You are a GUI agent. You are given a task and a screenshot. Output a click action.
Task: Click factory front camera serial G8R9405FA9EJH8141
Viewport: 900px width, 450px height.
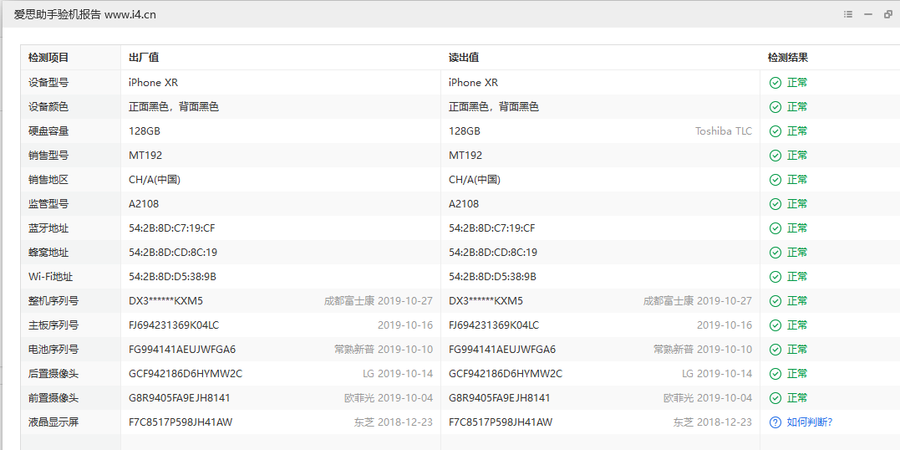pyautogui.click(x=180, y=398)
